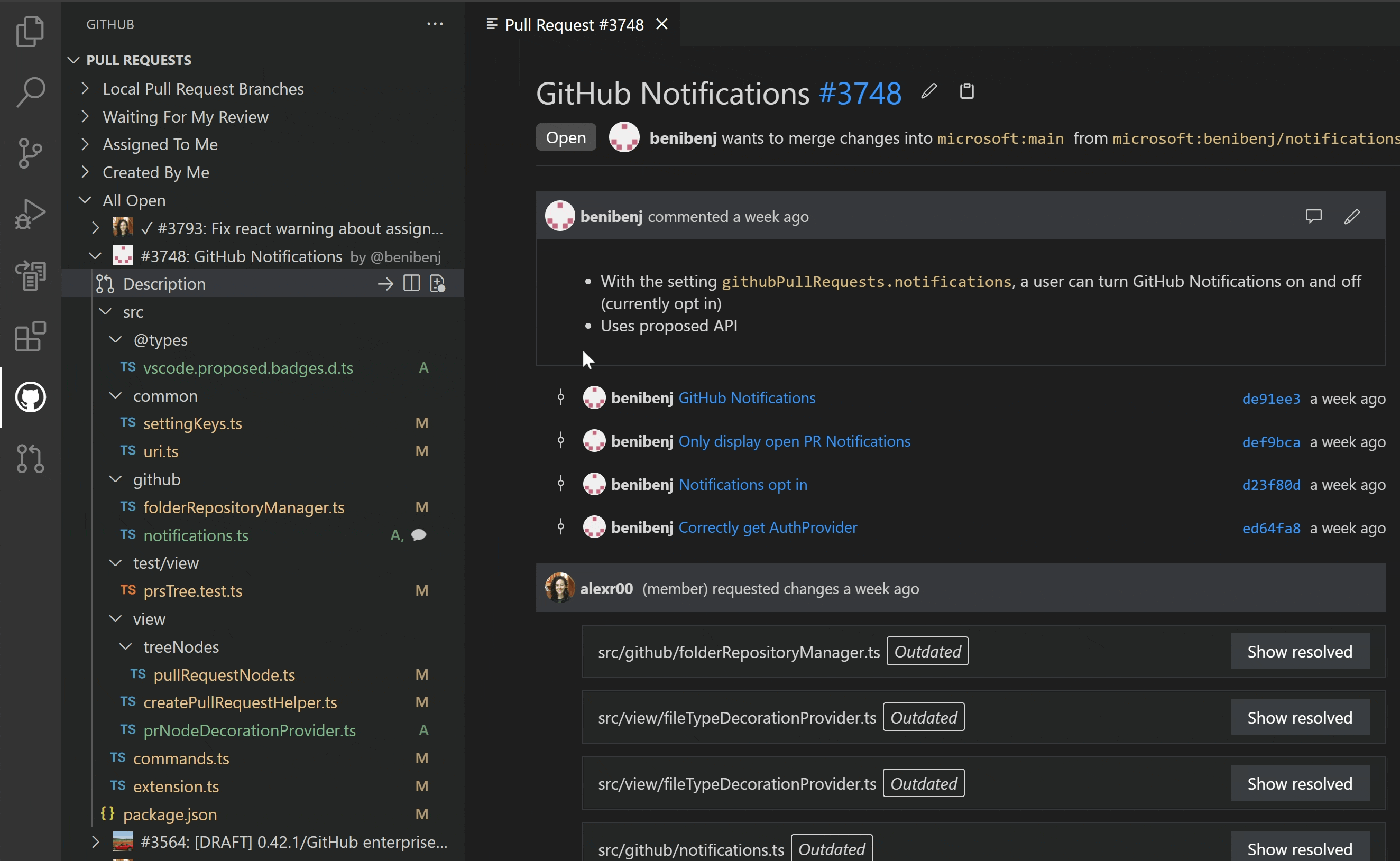The height and width of the screenshot is (861, 1400).
Task: Open the benibenj GitHub Notifications commit
Action: pyautogui.click(x=747, y=397)
